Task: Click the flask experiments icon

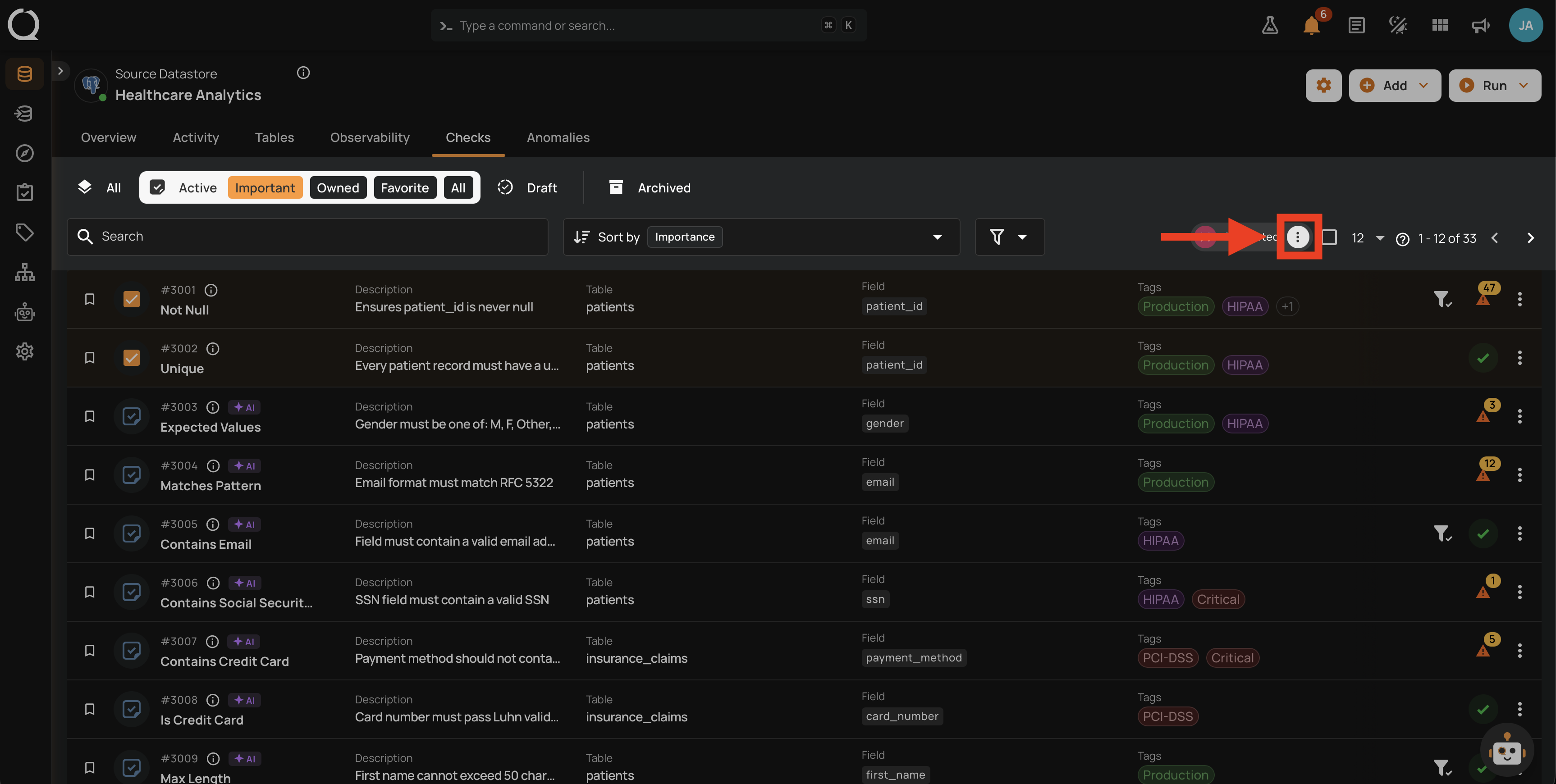Action: coord(1270,25)
